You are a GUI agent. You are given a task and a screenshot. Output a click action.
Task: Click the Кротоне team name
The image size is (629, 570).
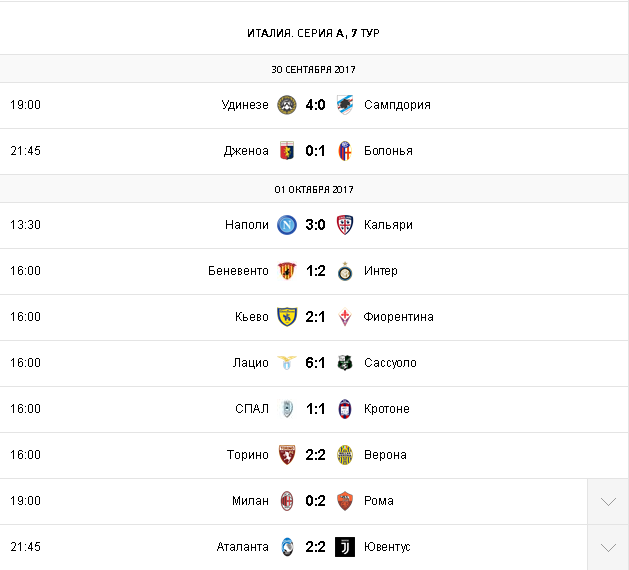tap(387, 409)
